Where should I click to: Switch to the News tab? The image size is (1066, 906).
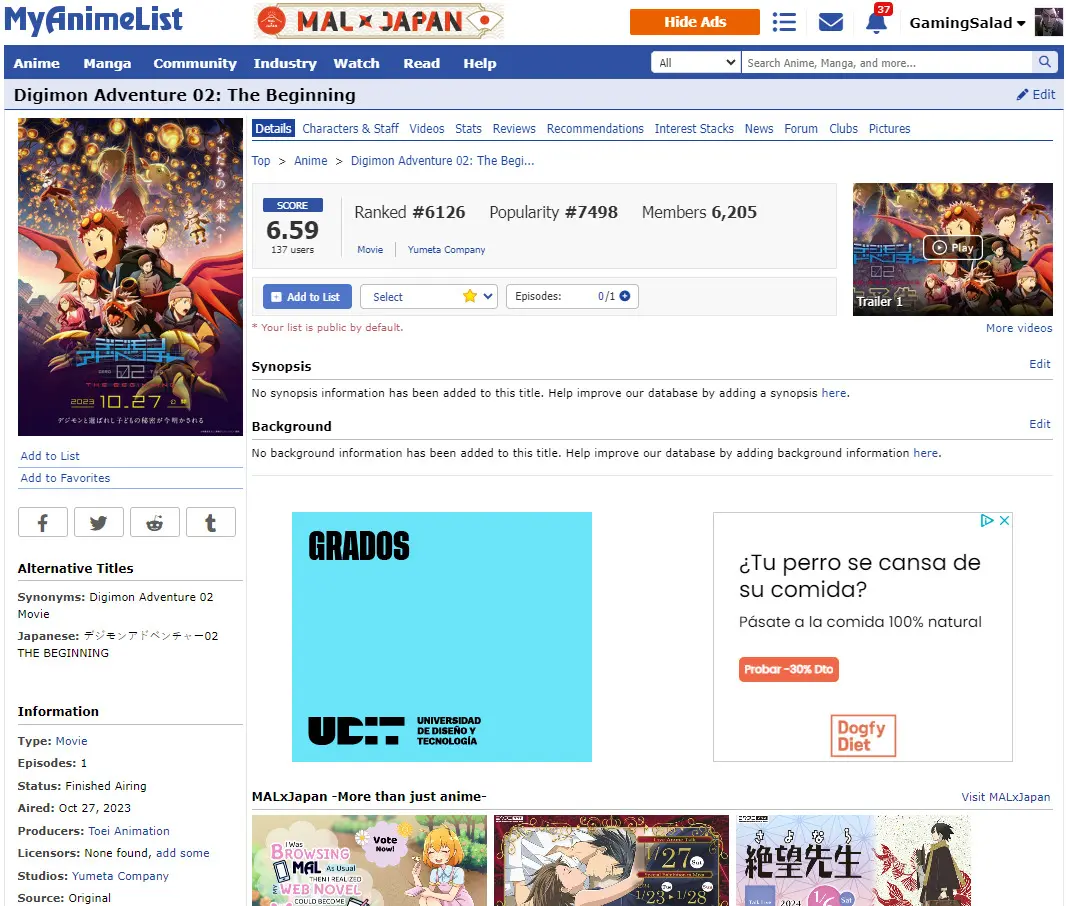(759, 128)
